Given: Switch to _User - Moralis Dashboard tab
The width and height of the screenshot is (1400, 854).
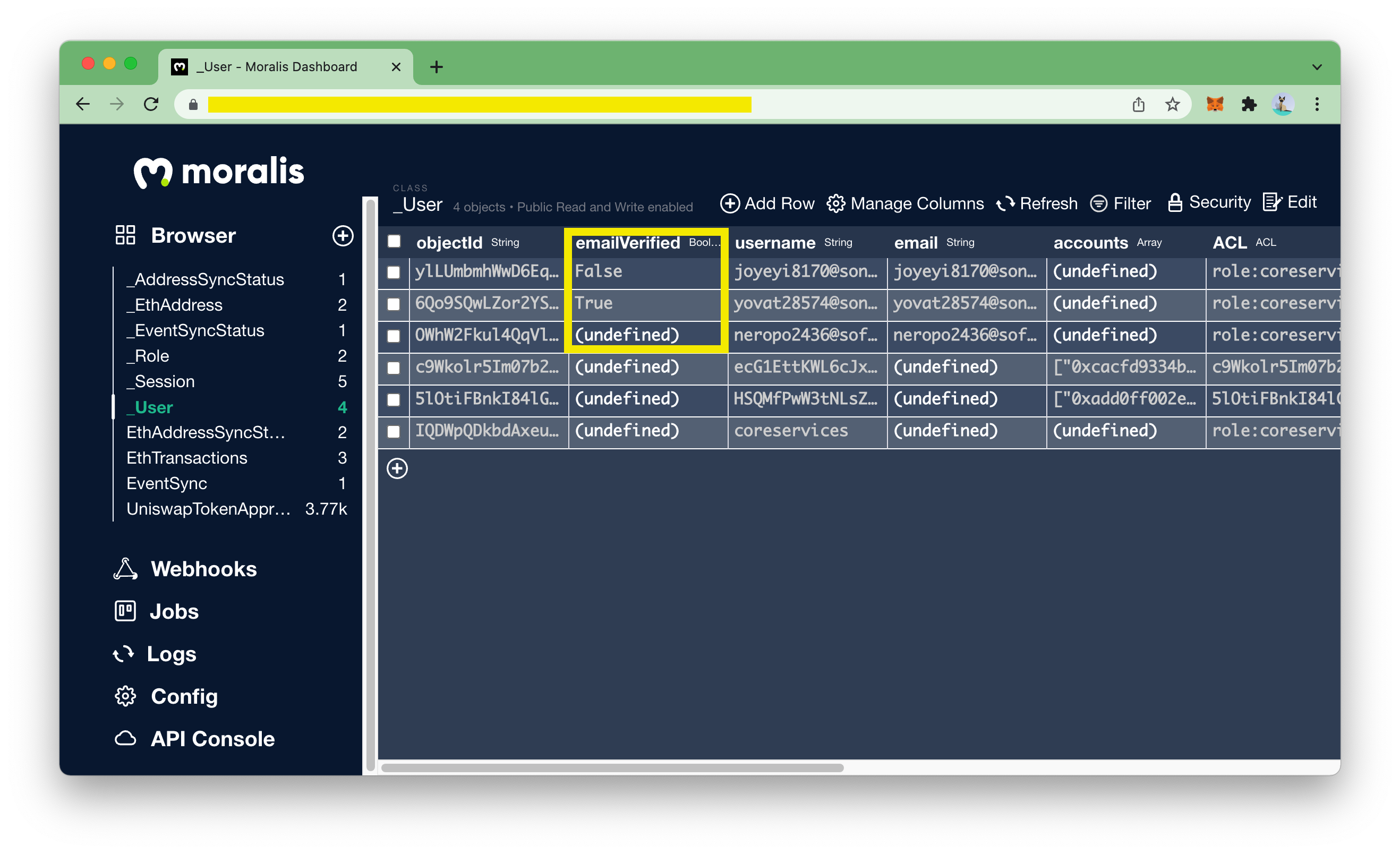Looking at the screenshot, I should [286, 67].
